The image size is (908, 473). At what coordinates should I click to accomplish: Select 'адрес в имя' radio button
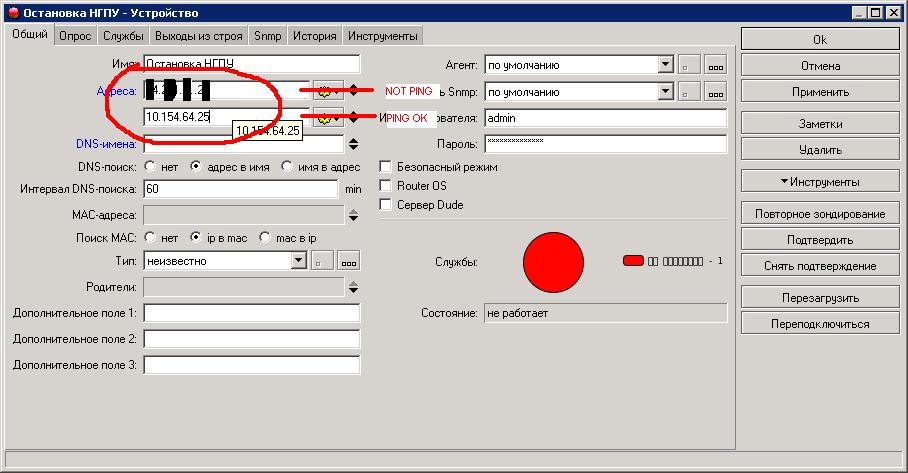(196, 166)
